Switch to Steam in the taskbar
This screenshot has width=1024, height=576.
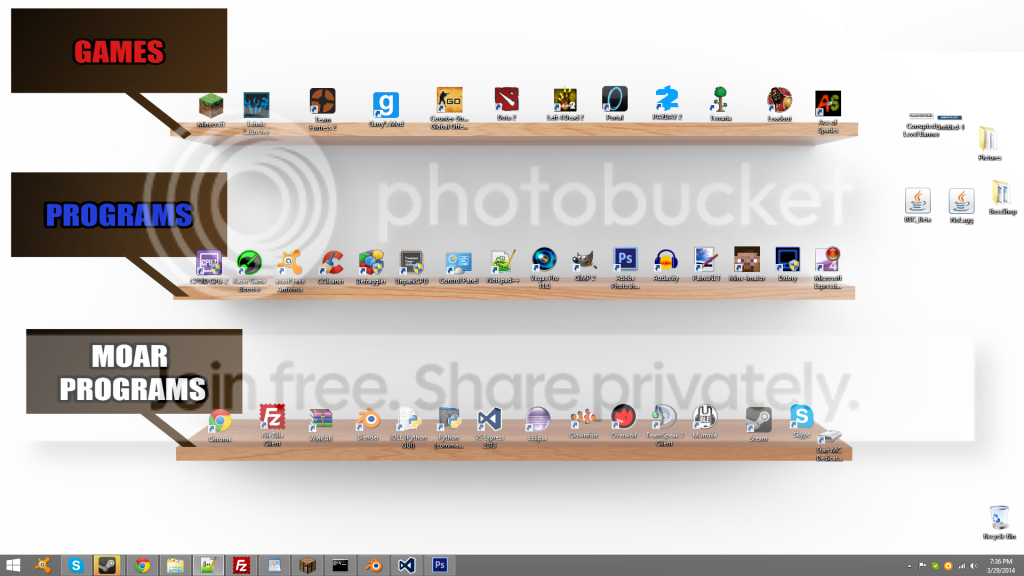point(107,565)
